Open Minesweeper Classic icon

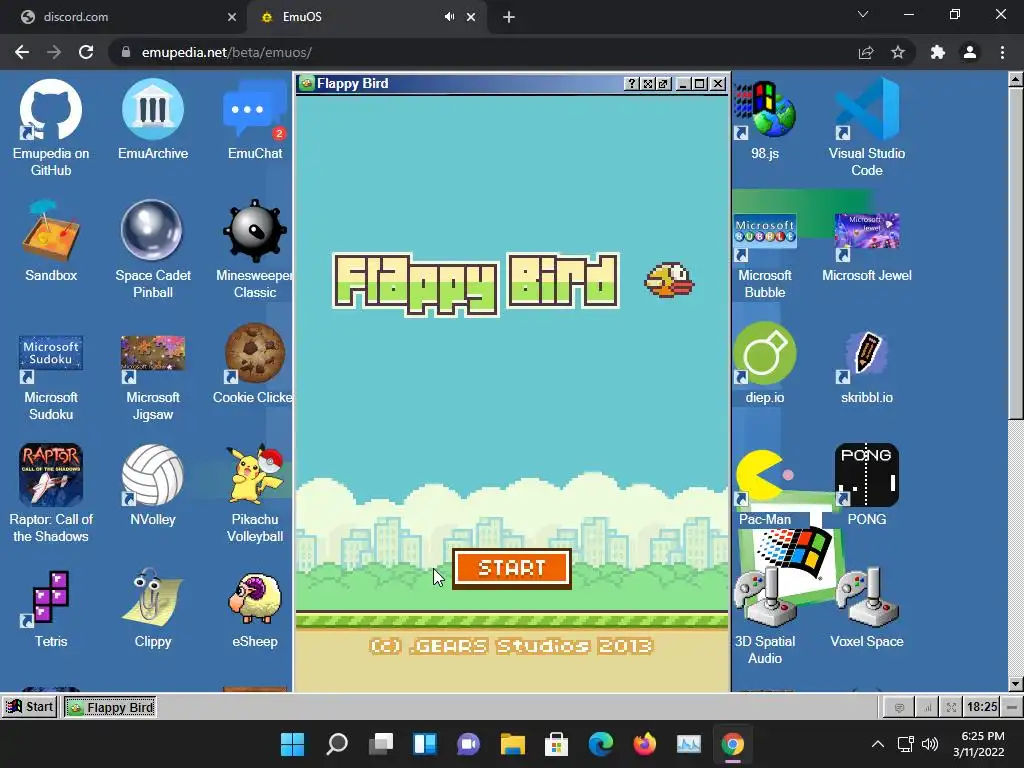255,249
